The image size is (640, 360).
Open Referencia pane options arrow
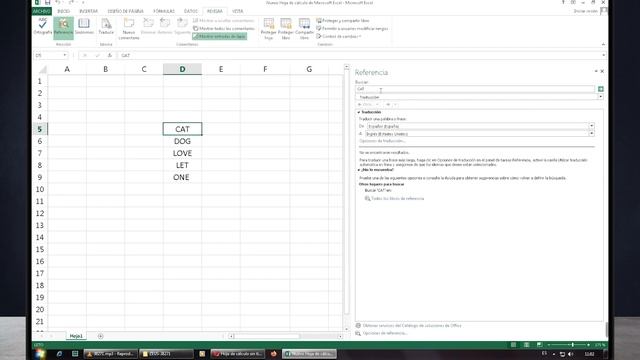point(596,71)
